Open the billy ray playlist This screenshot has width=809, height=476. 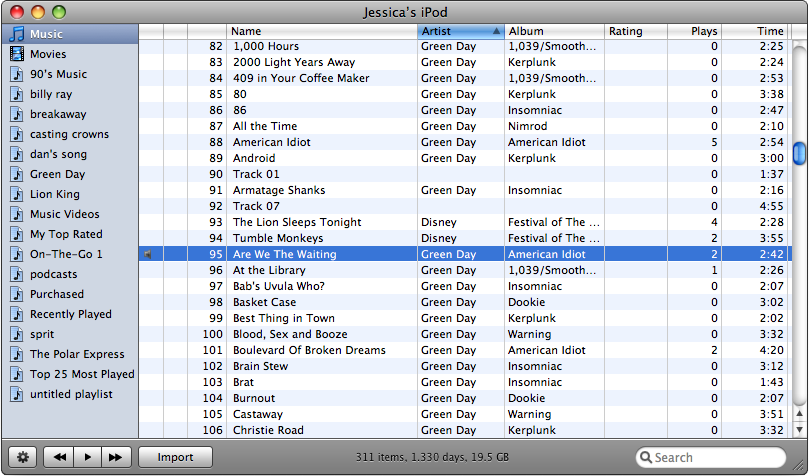click(70, 94)
